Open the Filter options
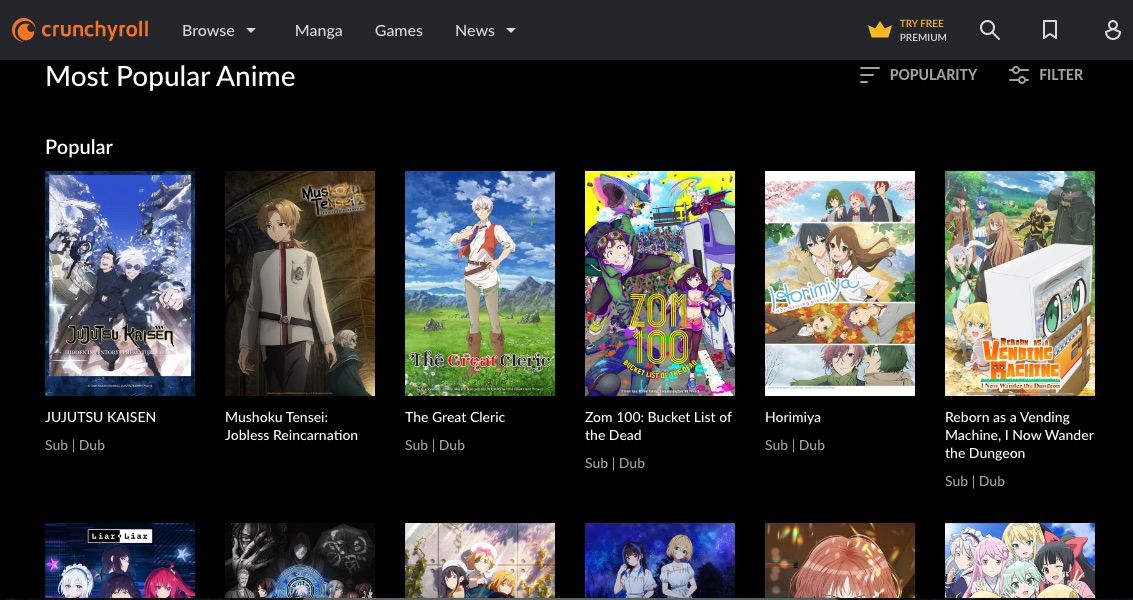The width and height of the screenshot is (1133, 600). [1046, 74]
